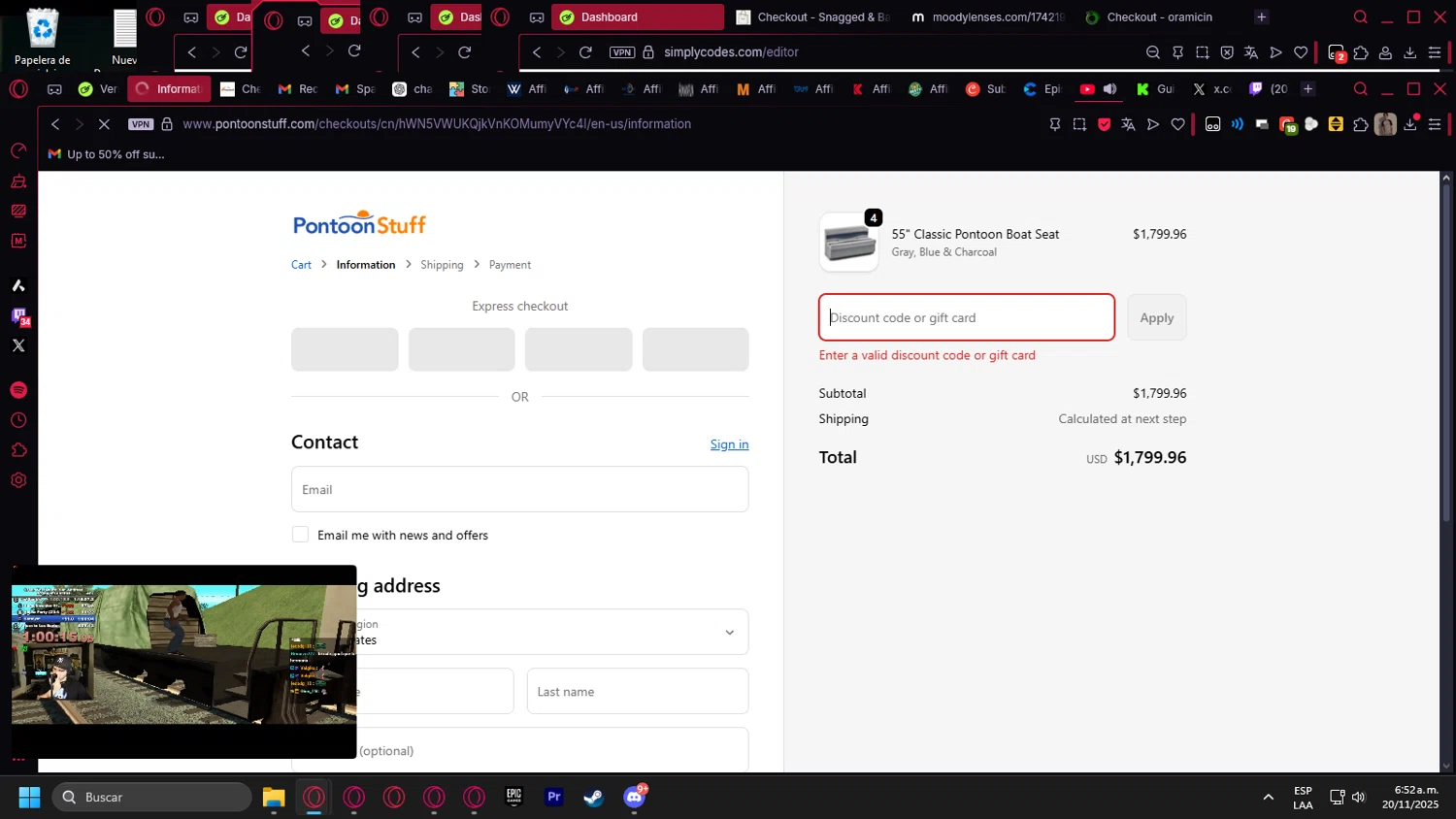
Task: Open Easy Setup sliders icon in pontoonstuff window
Action: pyautogui.click(x=1435, y=124)
